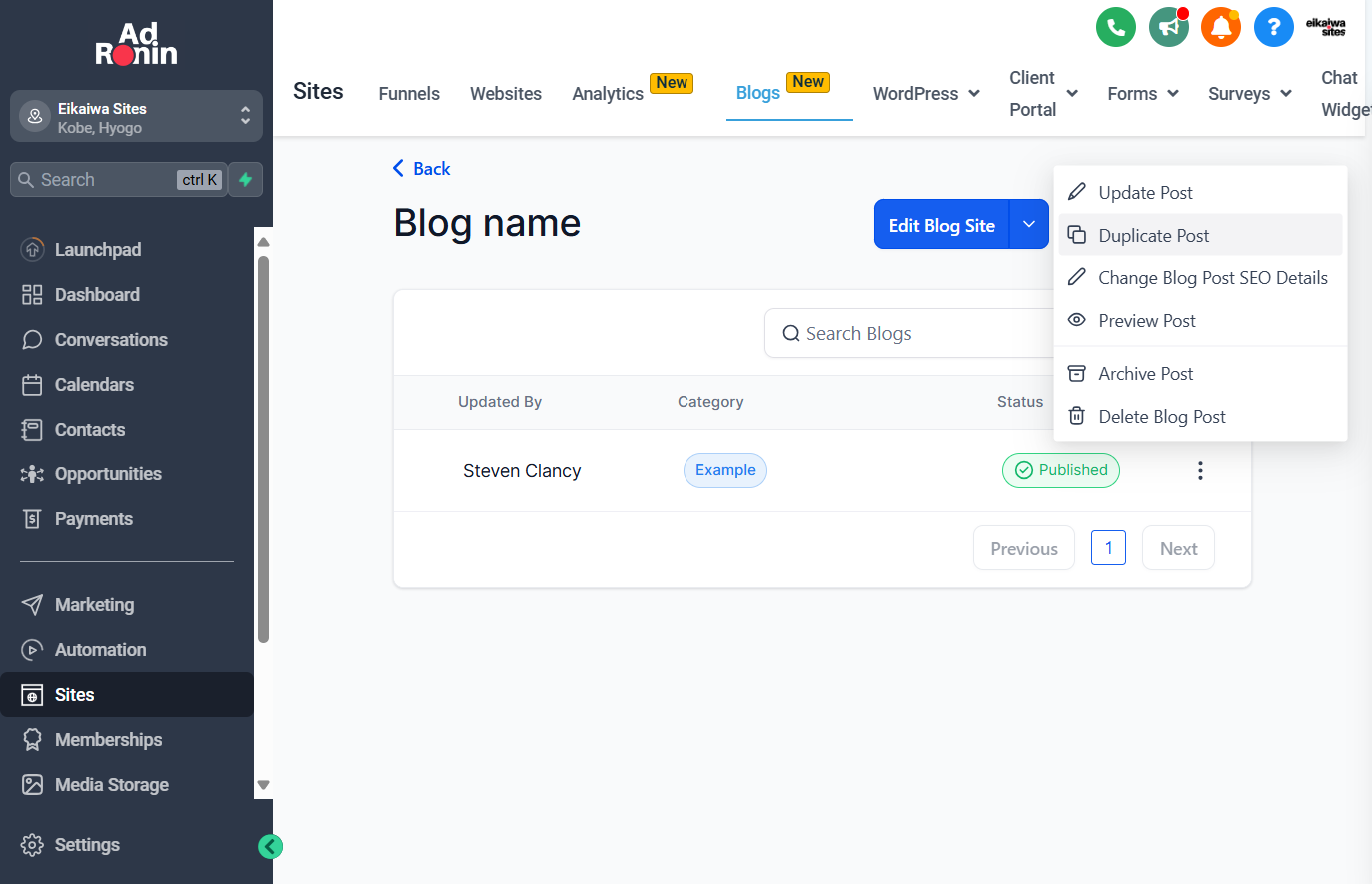Click the Eikaiwa Sites profile logo
Screen dimensions: 1372x884
point(1326,27)
